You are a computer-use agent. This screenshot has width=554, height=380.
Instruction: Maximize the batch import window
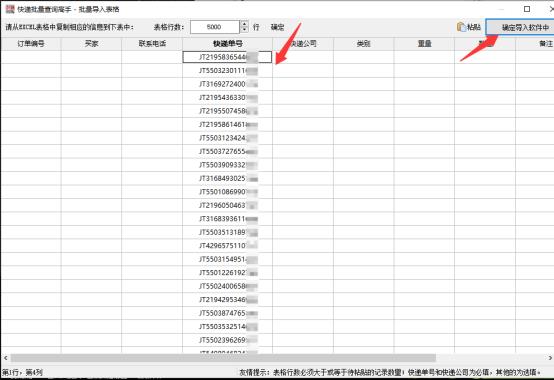pos(527,9)
